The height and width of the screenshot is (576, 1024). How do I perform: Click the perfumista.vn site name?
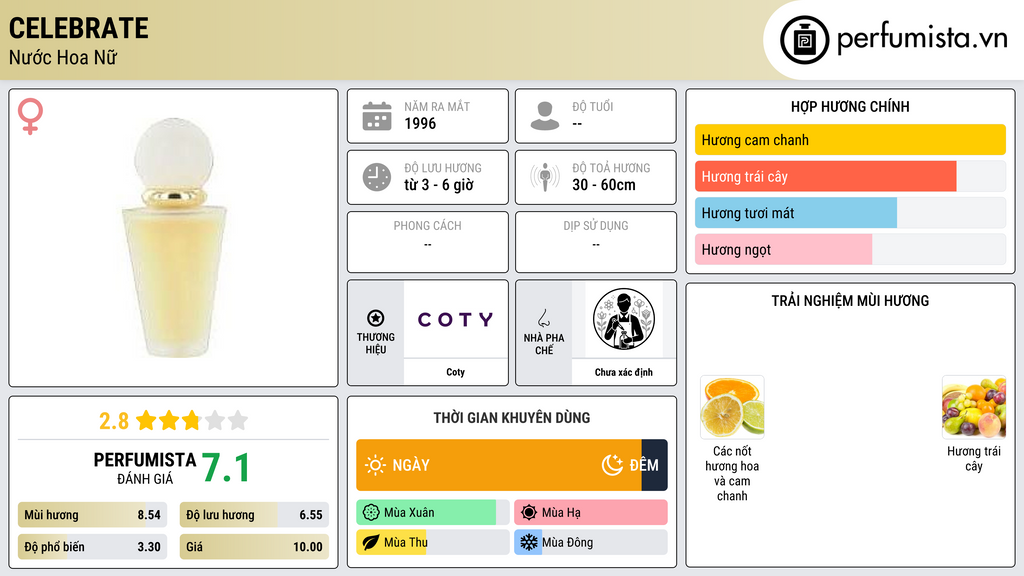[922, 39]
